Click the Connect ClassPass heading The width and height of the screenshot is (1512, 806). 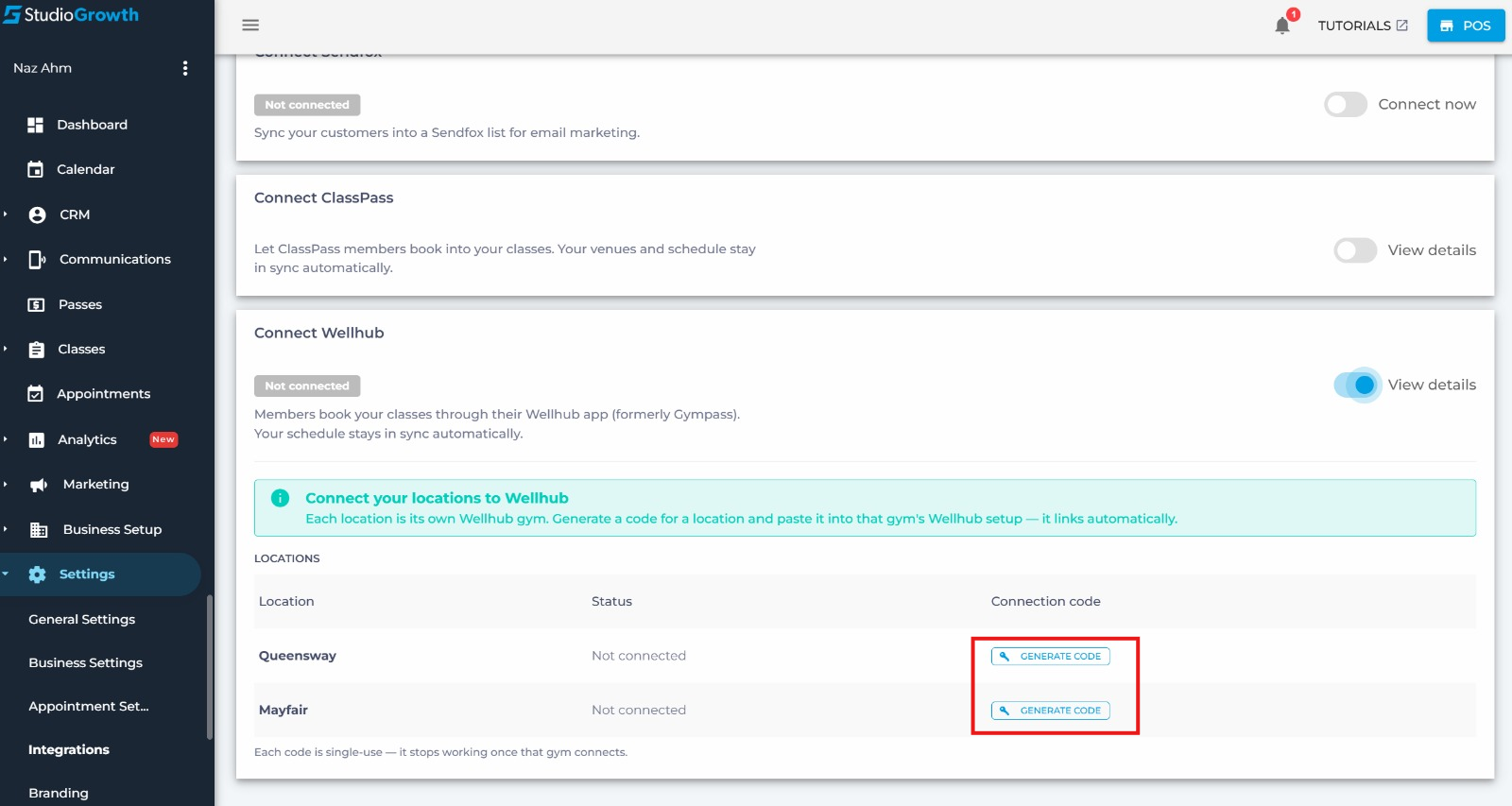point(324,197)
